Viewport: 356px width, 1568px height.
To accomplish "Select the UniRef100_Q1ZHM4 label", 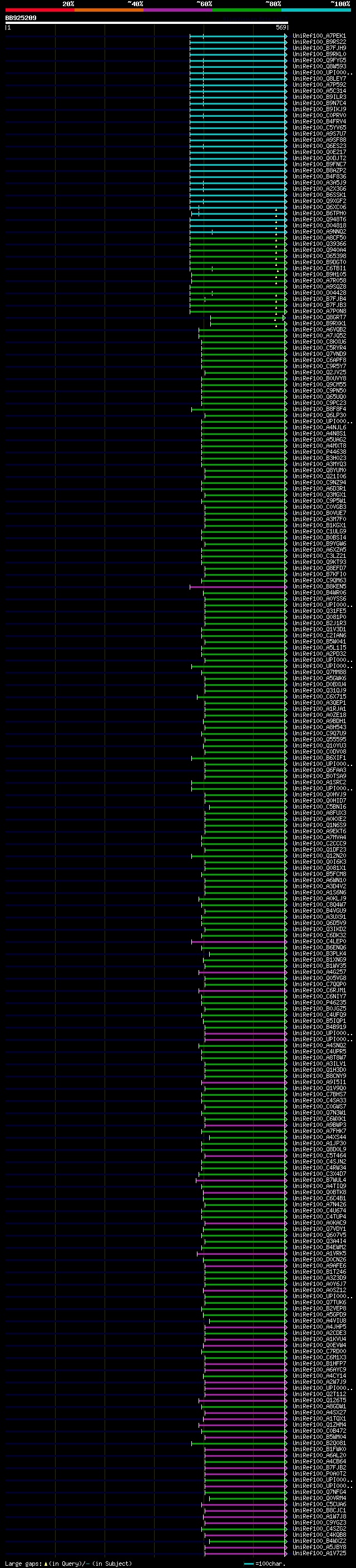I will pyautogui.click(x=319, y=1425).
